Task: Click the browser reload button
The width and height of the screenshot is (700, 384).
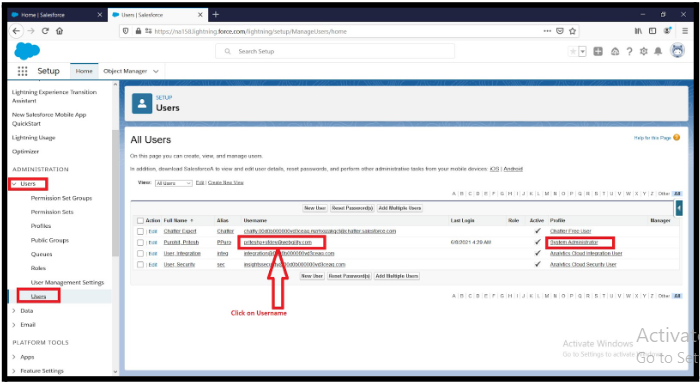Action: (x=45, y=31)
